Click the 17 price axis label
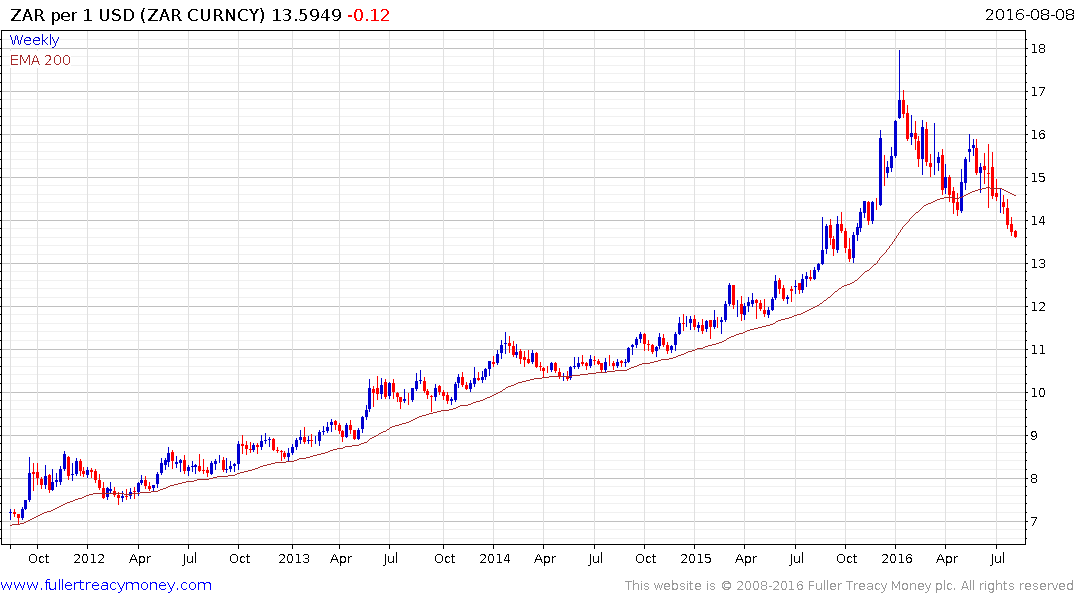Screen dimensions: 1075x600 1037,92
